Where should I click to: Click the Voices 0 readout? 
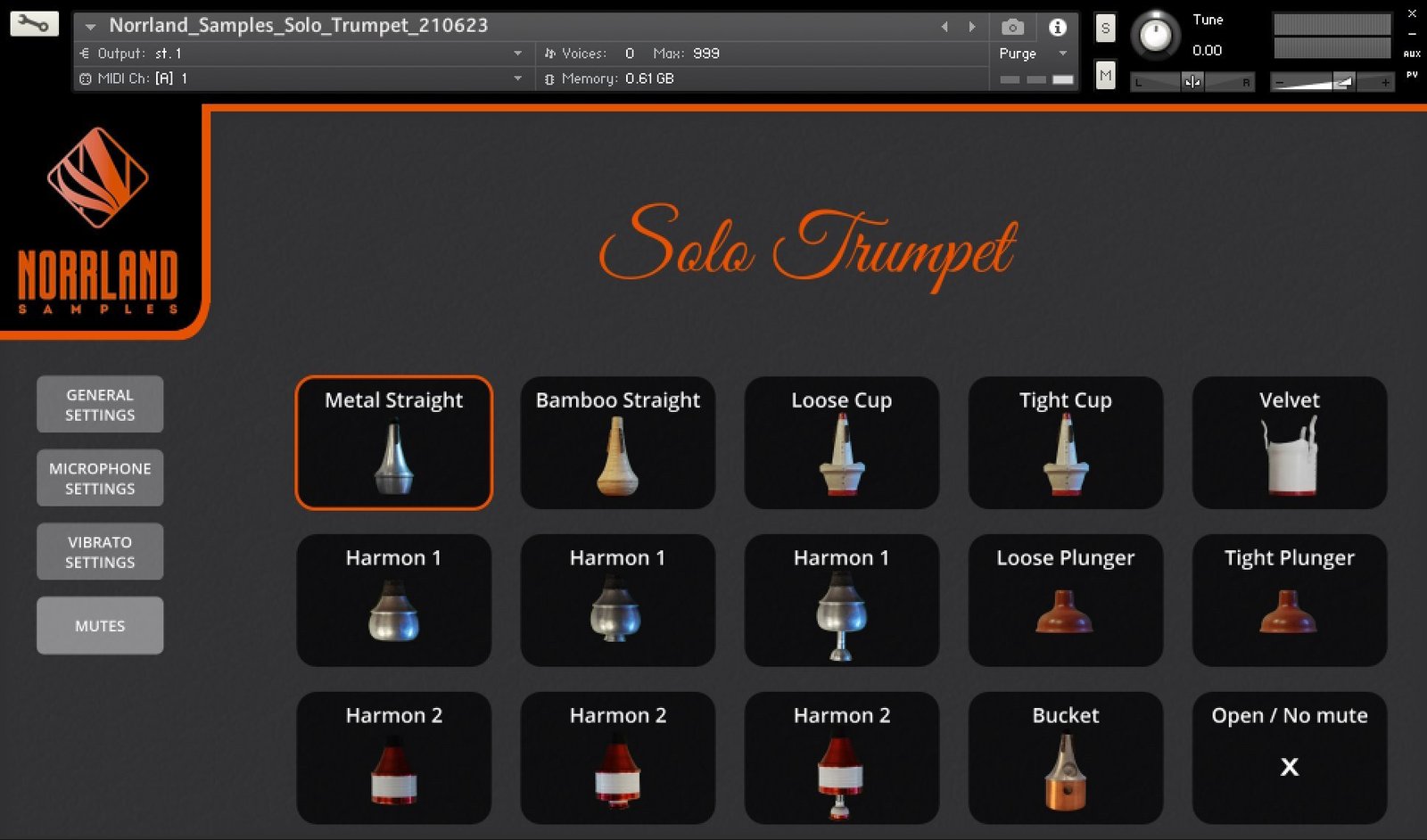(590, 54)
